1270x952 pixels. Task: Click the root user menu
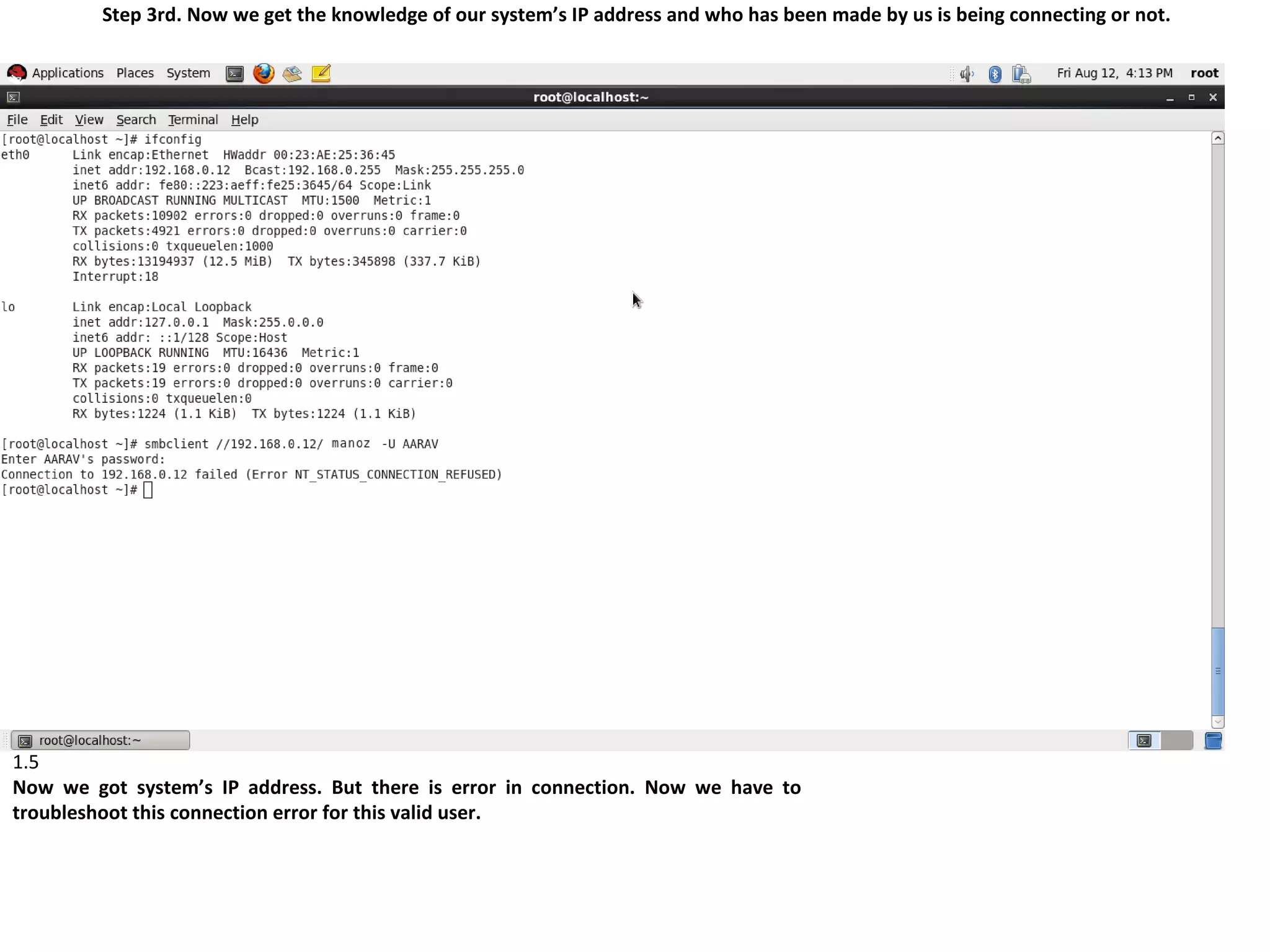click(1204, 73)
